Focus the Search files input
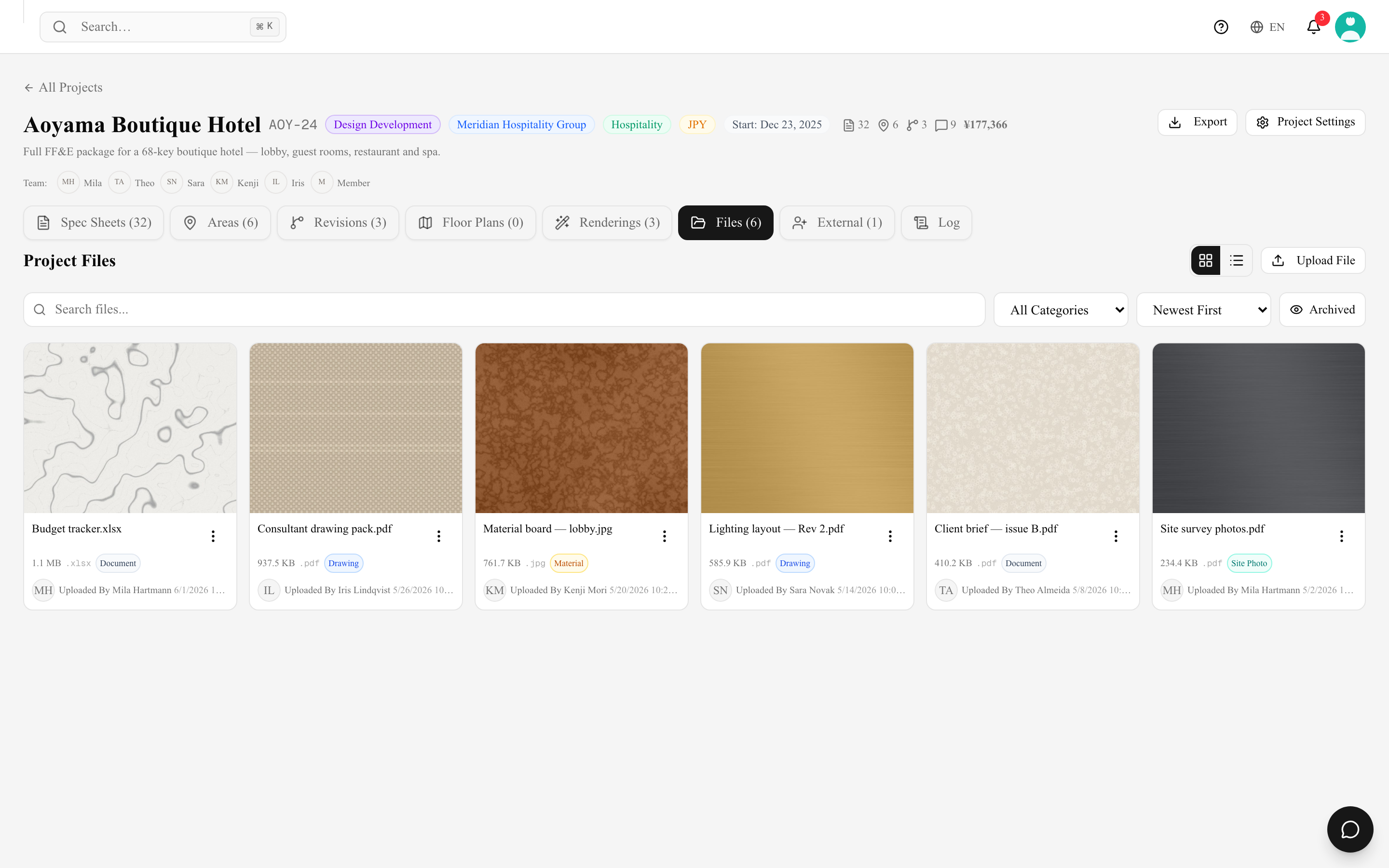This screenshot has width=1389, height=868. [504, 310]
